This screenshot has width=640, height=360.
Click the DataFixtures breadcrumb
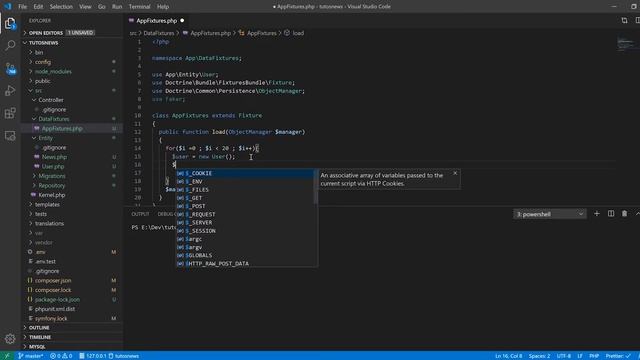(159, 33)
